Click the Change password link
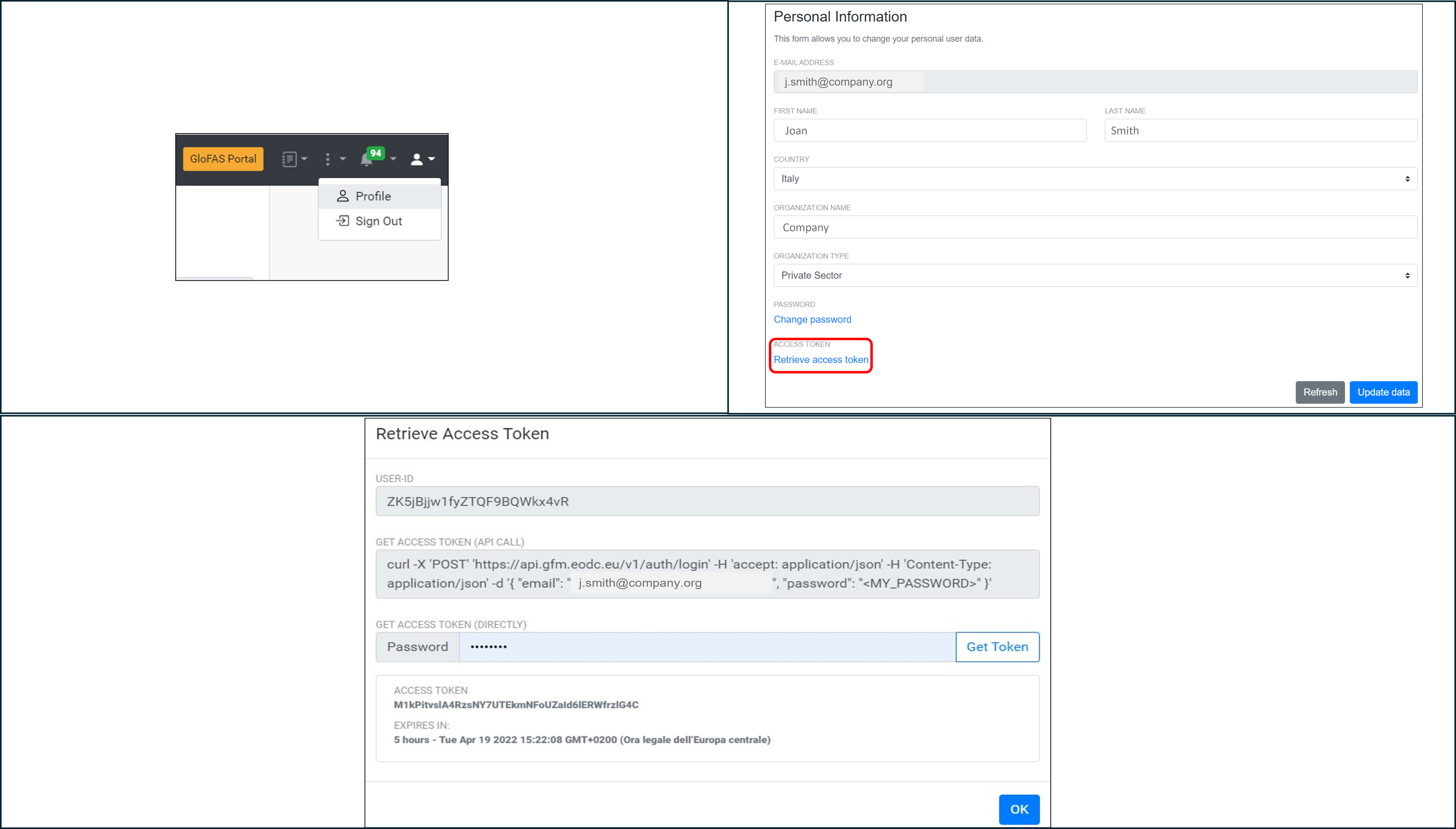Viewport: 1456px width, 829px height. point(812,319)
